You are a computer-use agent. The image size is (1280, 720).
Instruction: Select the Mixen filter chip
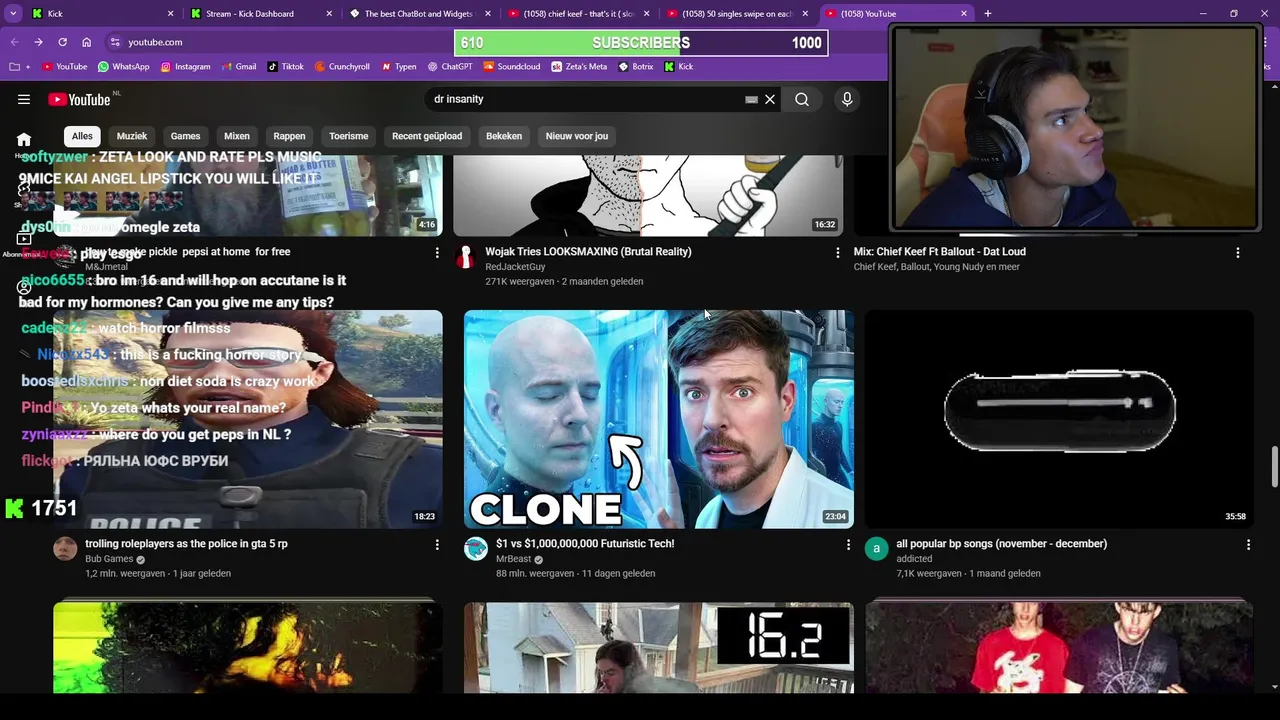[237, 136]
